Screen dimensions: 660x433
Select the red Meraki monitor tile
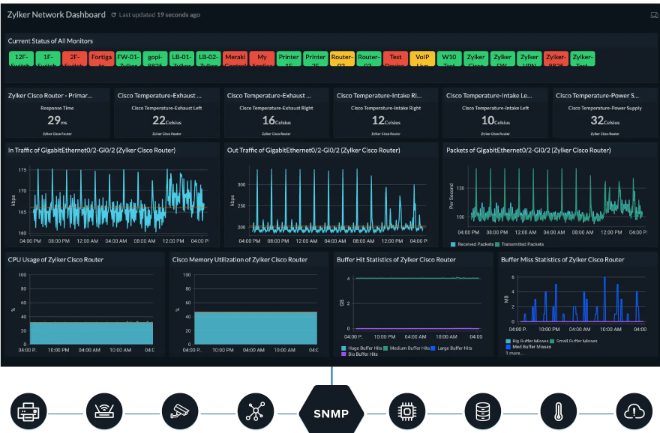pos(235,62)
